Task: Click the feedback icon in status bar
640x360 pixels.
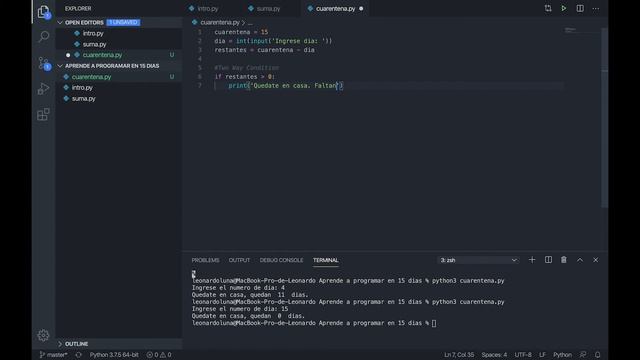Action: tap(583, 355)
